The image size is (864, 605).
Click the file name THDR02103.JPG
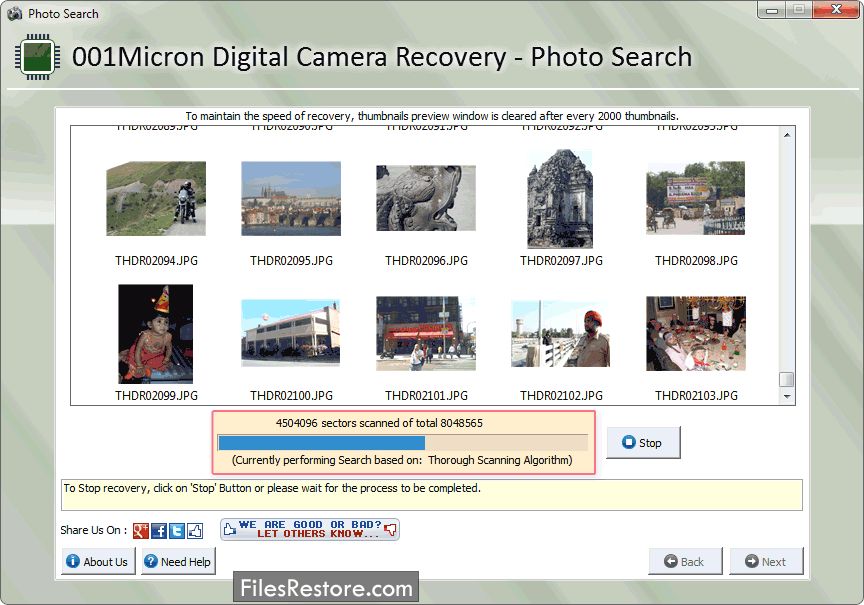(696, 396)
